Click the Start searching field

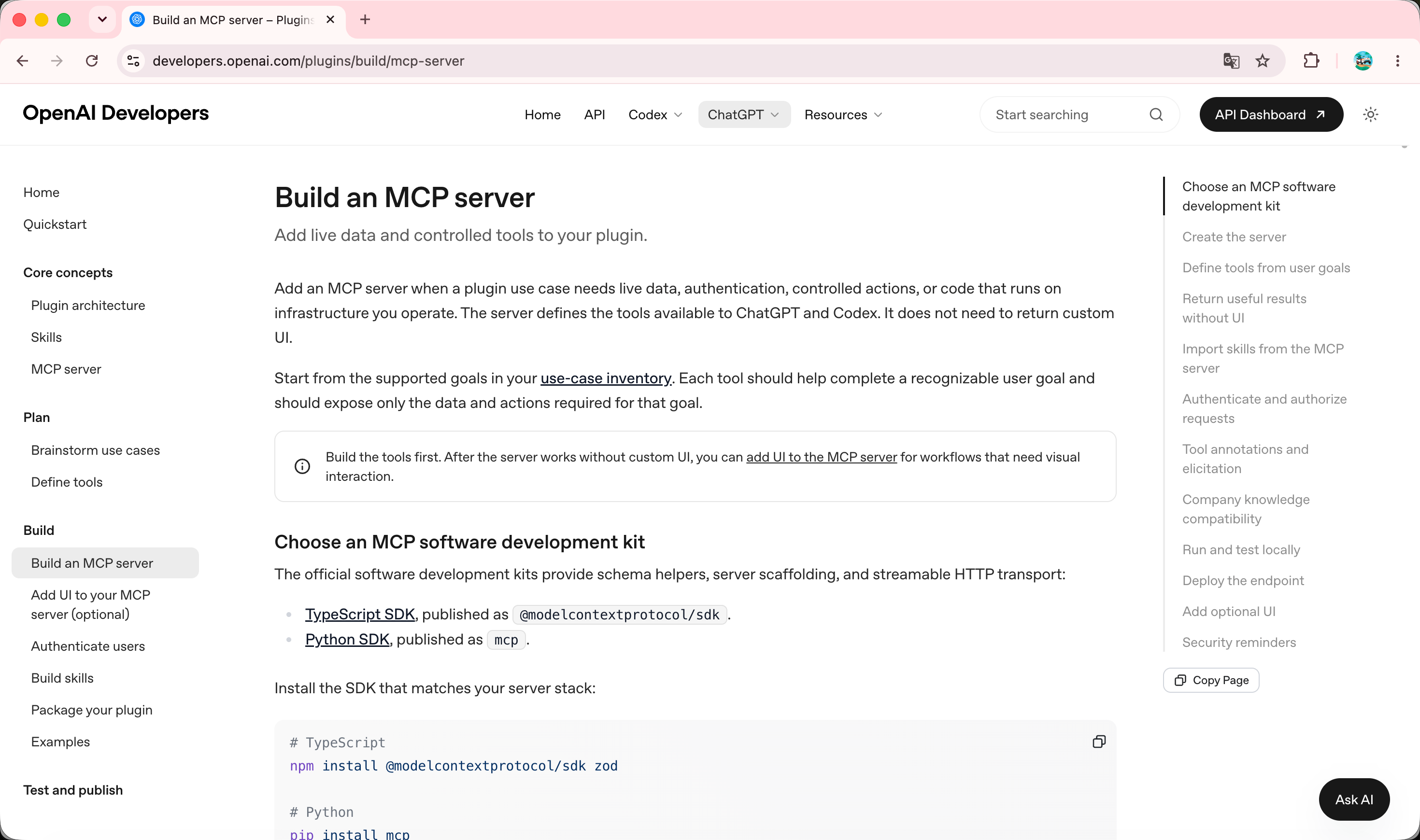pyautogui.click(x=1079, y=115)
